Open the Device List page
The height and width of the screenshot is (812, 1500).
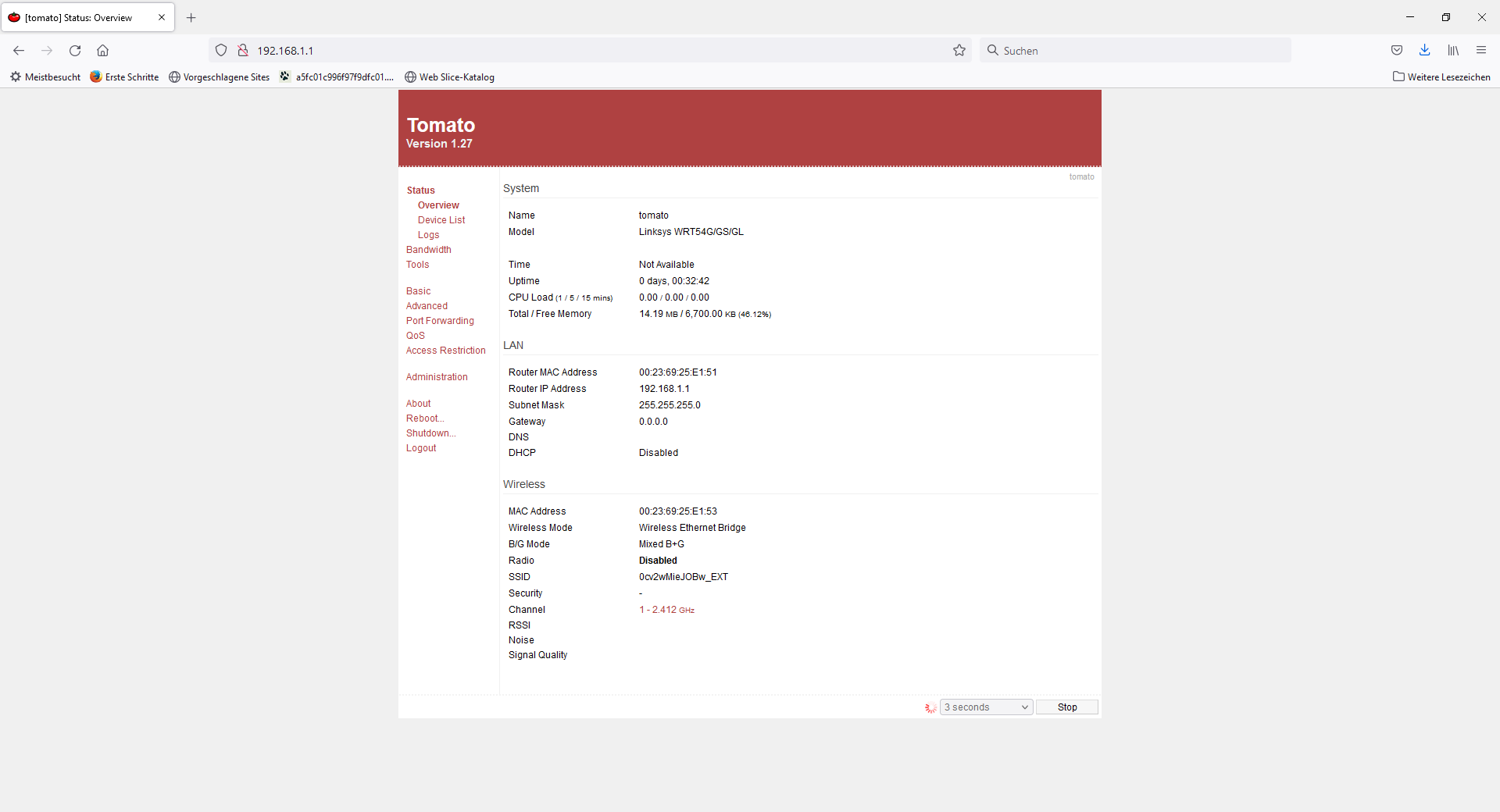441,220
